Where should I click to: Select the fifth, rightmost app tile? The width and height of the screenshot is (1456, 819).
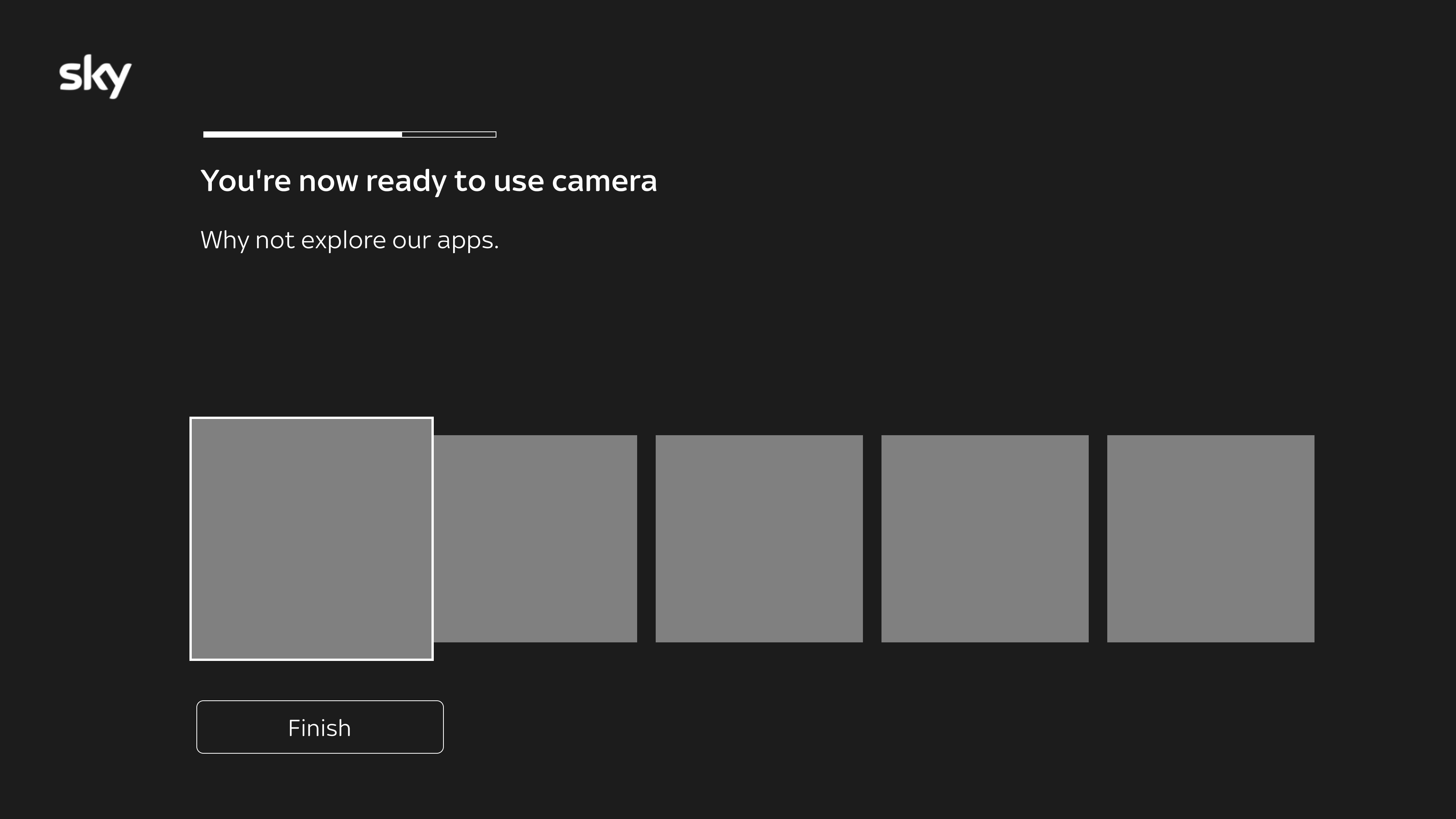coord(1210,539)
